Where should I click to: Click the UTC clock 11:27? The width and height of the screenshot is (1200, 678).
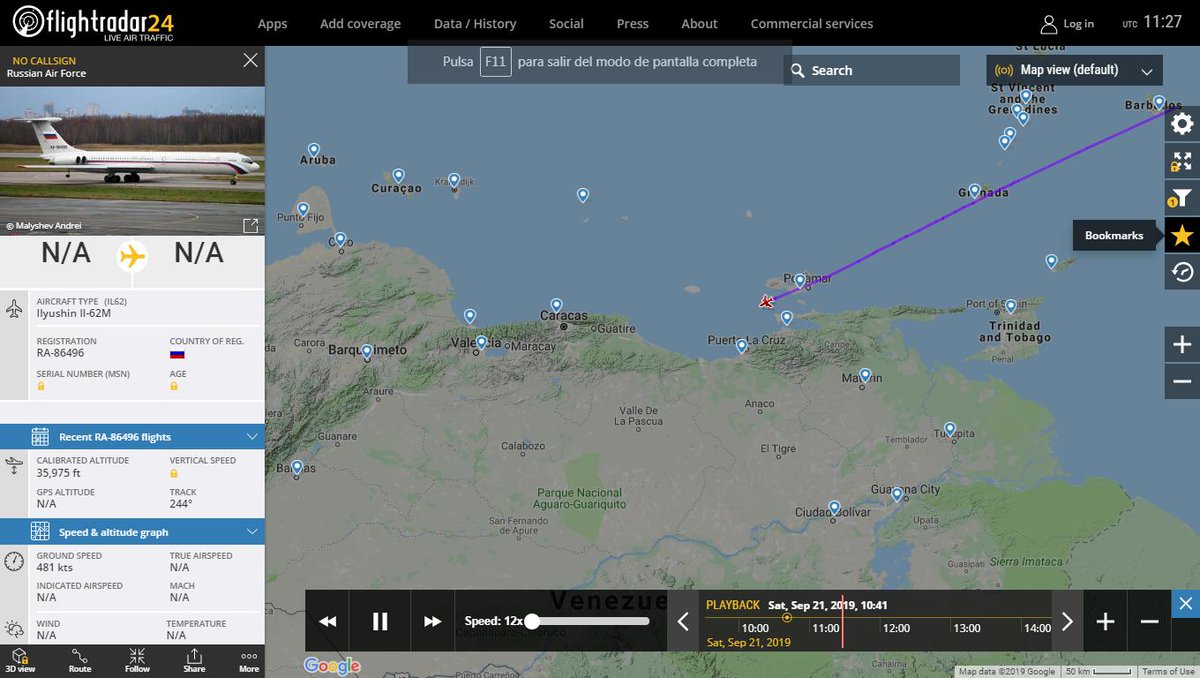tap(1163, 22)
